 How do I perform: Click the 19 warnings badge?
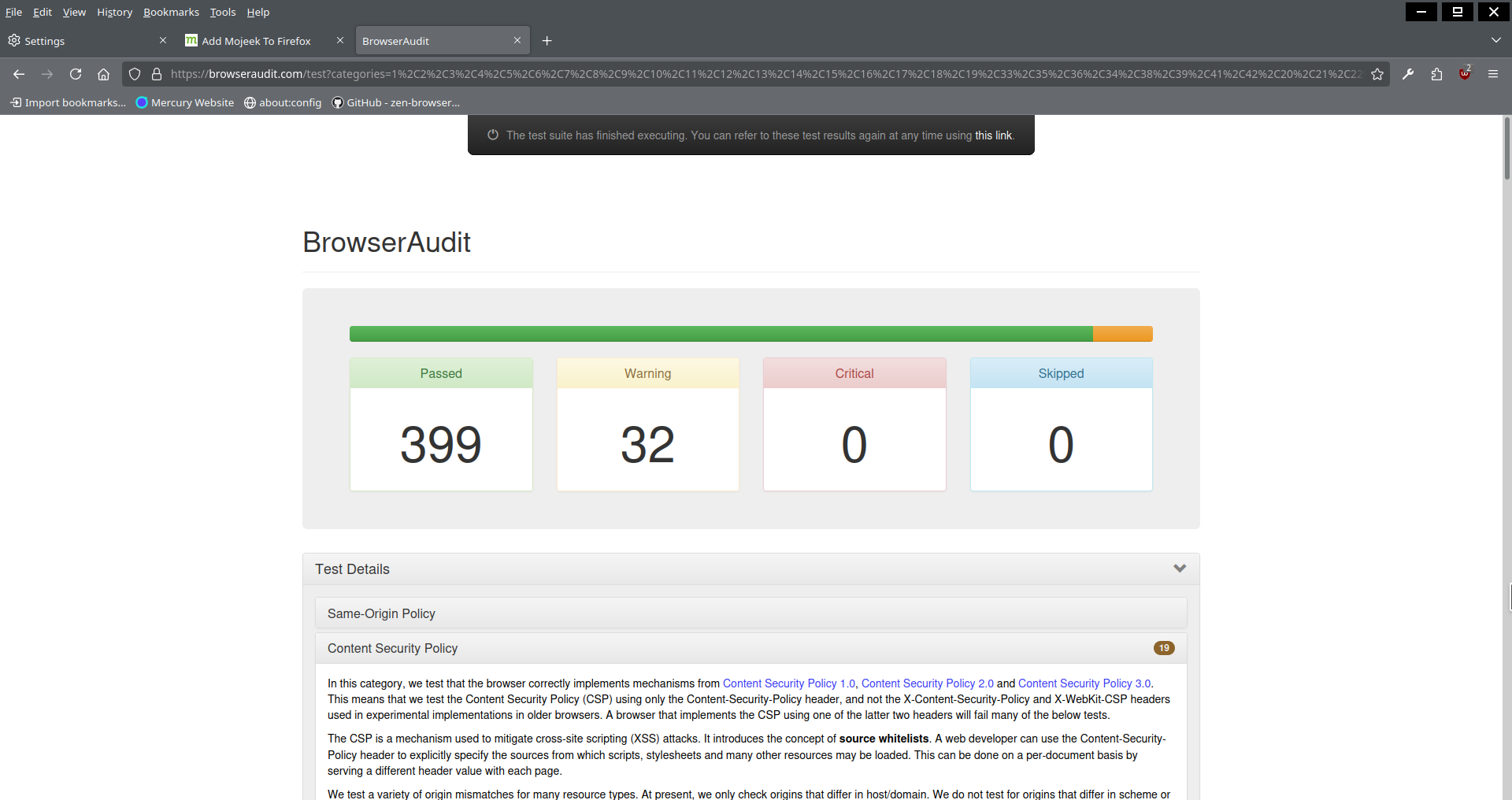pos(1164,648)
